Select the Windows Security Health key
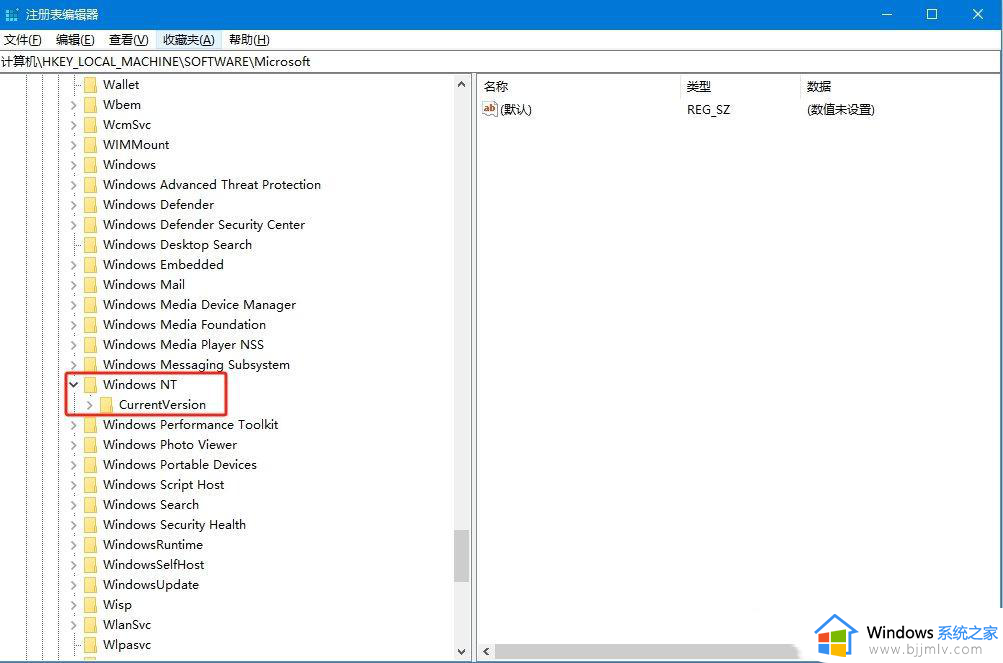Screen dimensions: 1003x663 pos(174,524)
